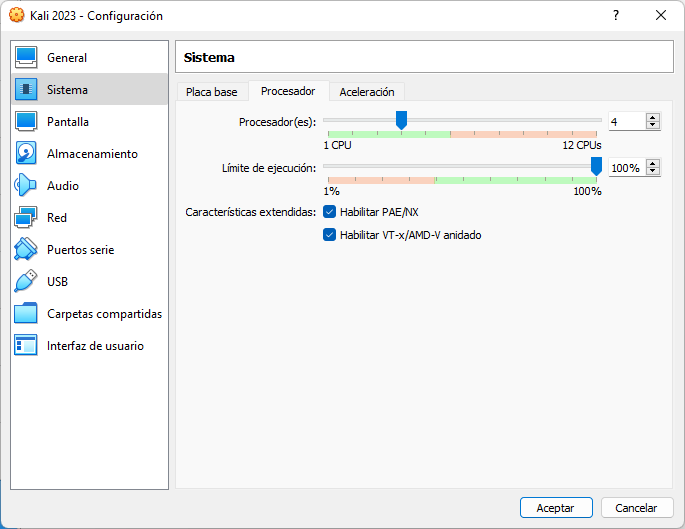Select the General label in sidebar
685x529 pixels.
pyautogui.click(x=67, y=58)
